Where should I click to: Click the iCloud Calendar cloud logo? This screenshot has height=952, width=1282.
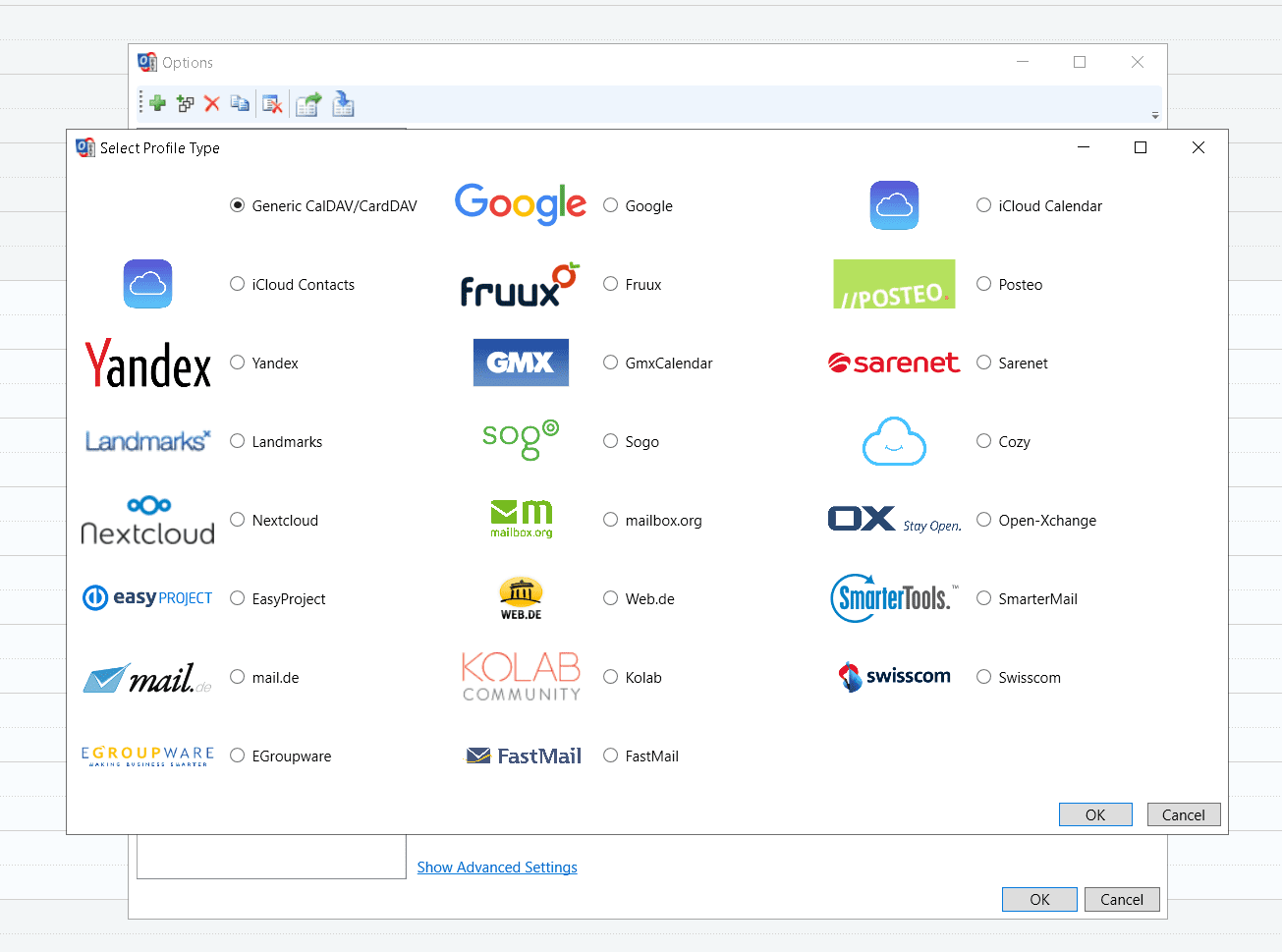click(894, 205)
